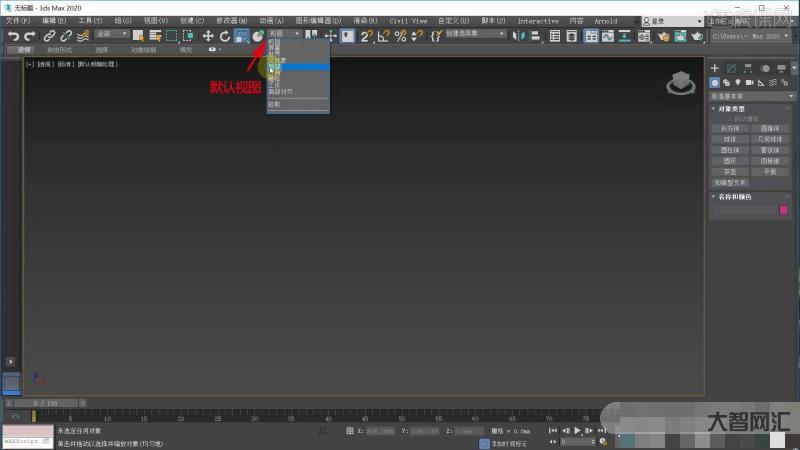Image resolution: width=800 pixels, height=450 pixels.
Task: Click the ViewCube in viewport
Action: [681, 83]
